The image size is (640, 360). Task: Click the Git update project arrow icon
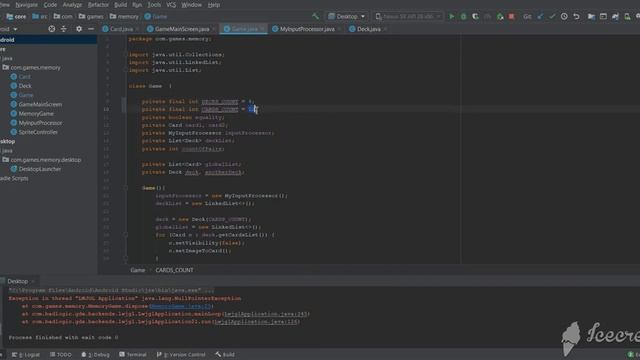click(540, 17)
